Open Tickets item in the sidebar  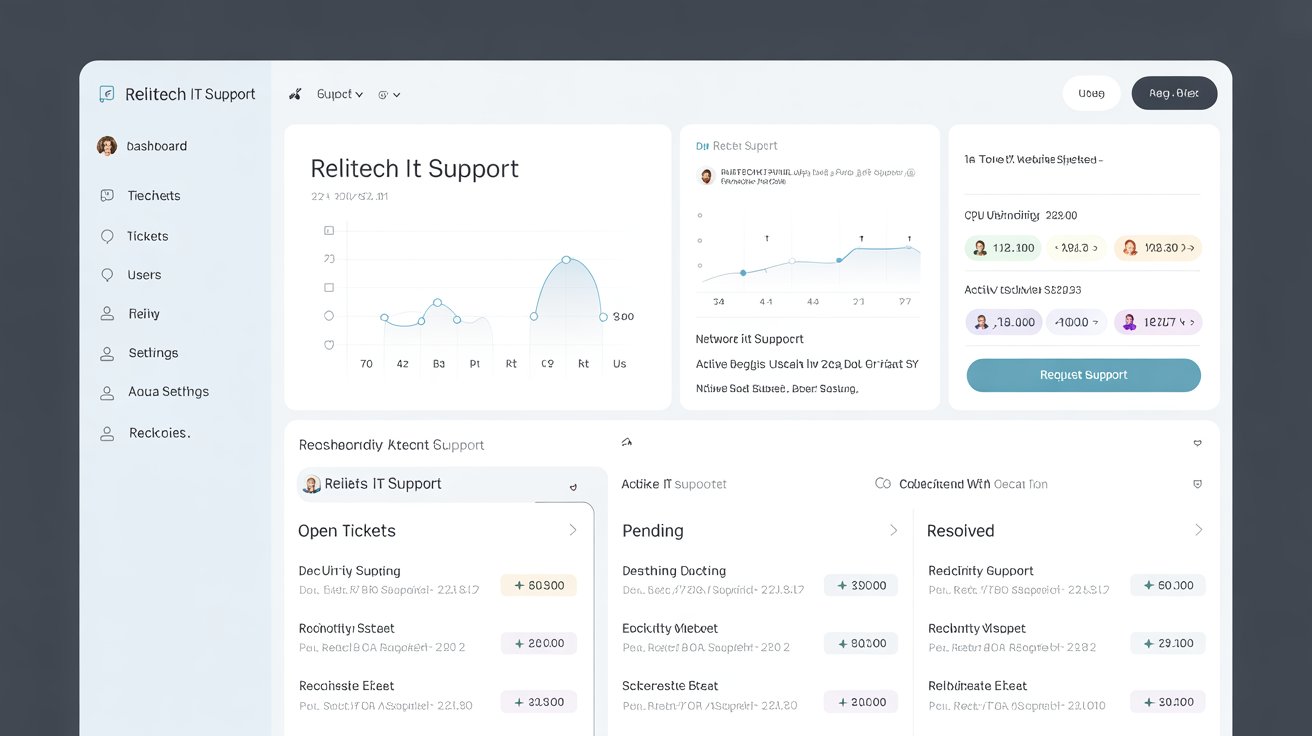[x=147, y=236]
